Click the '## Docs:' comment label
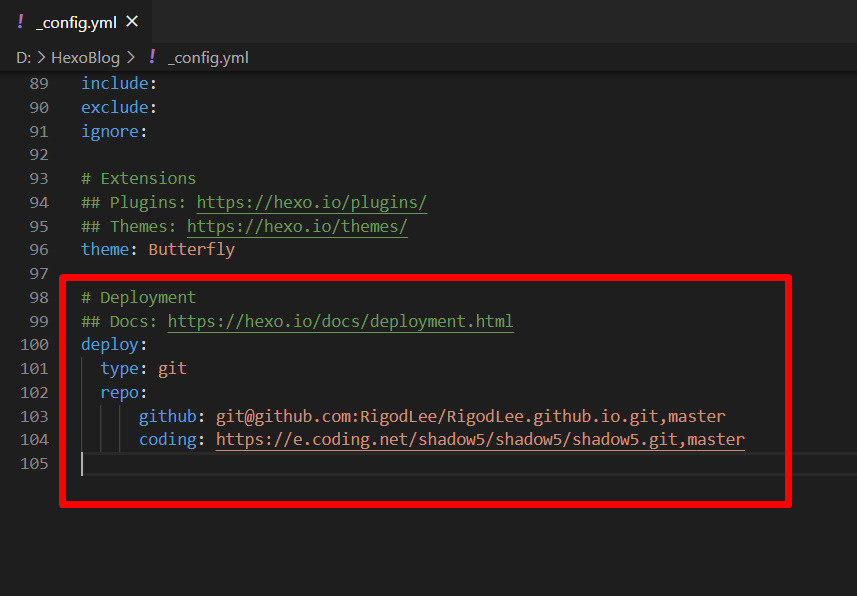857x596 pixels. pyautogui.click(x=120, y=321)
